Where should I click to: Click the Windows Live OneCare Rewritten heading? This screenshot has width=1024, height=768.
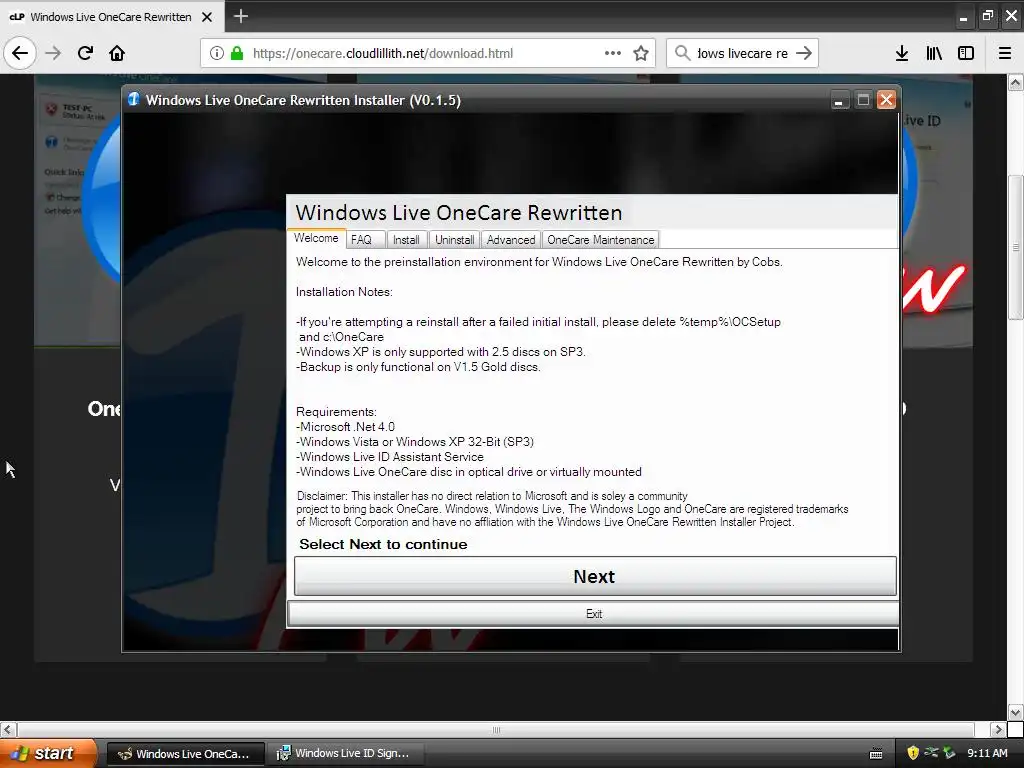[x=458, y=212]
